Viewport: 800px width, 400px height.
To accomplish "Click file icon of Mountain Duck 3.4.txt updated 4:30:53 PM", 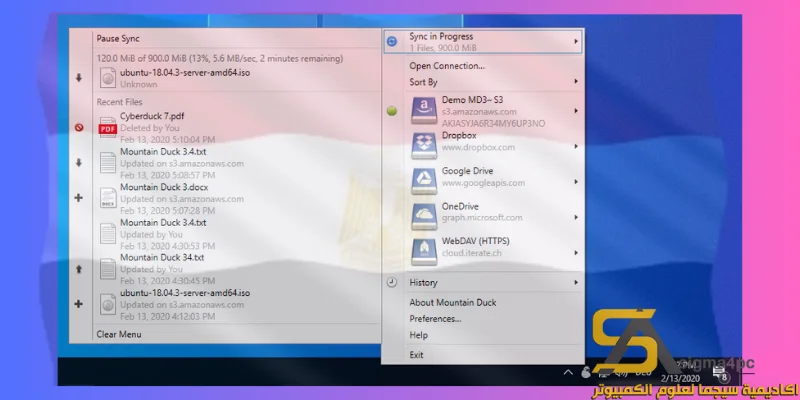I will coord(108,234).
